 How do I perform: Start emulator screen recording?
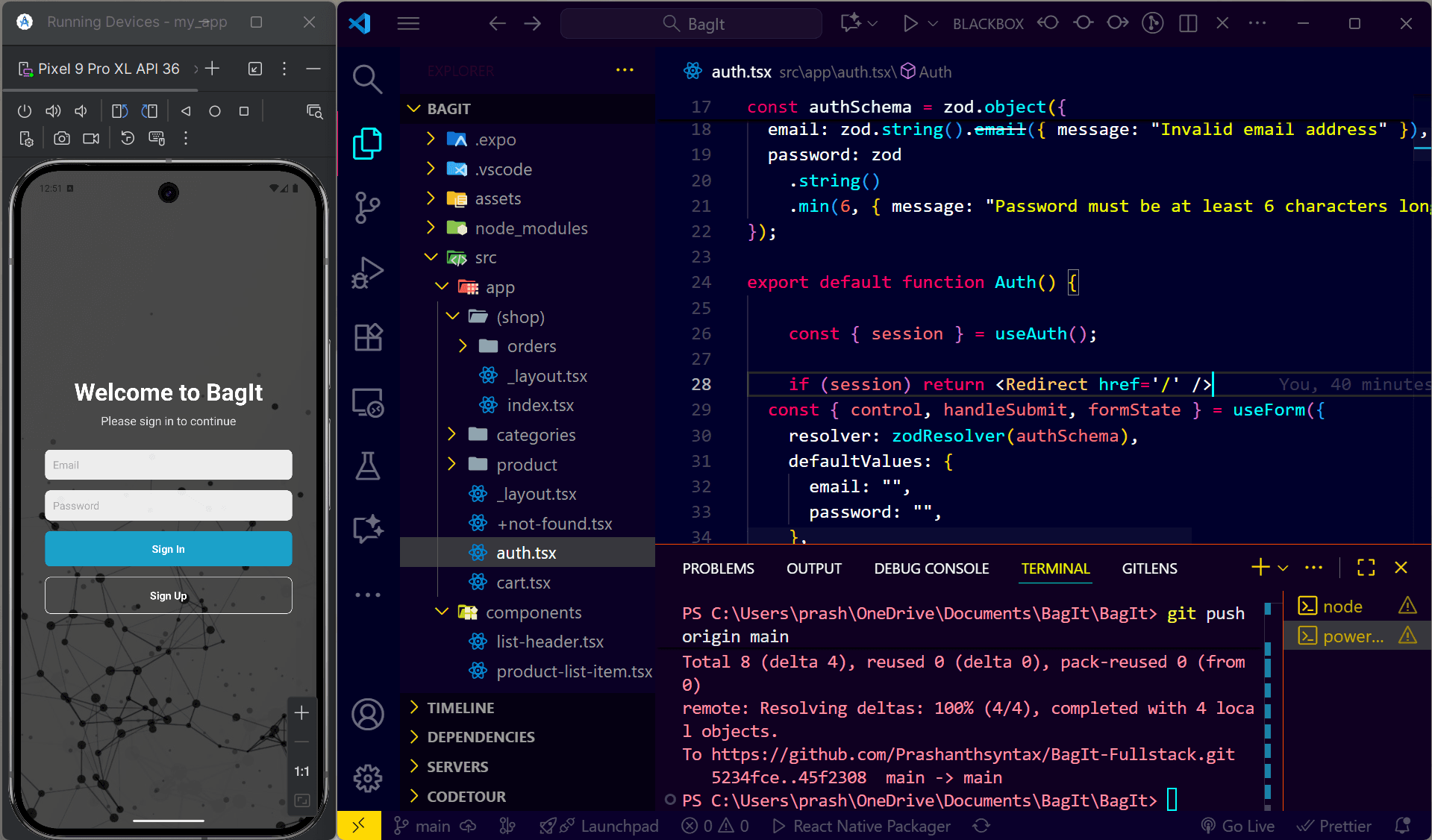pos(91,139)
